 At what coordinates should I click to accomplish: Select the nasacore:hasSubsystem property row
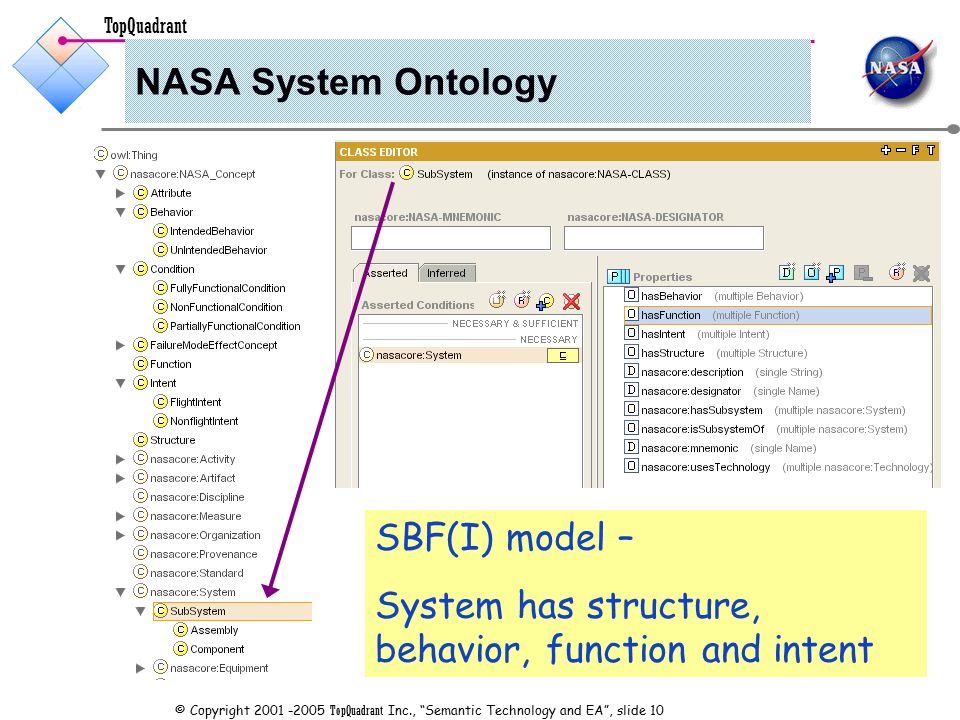click(x=778, y=410)
